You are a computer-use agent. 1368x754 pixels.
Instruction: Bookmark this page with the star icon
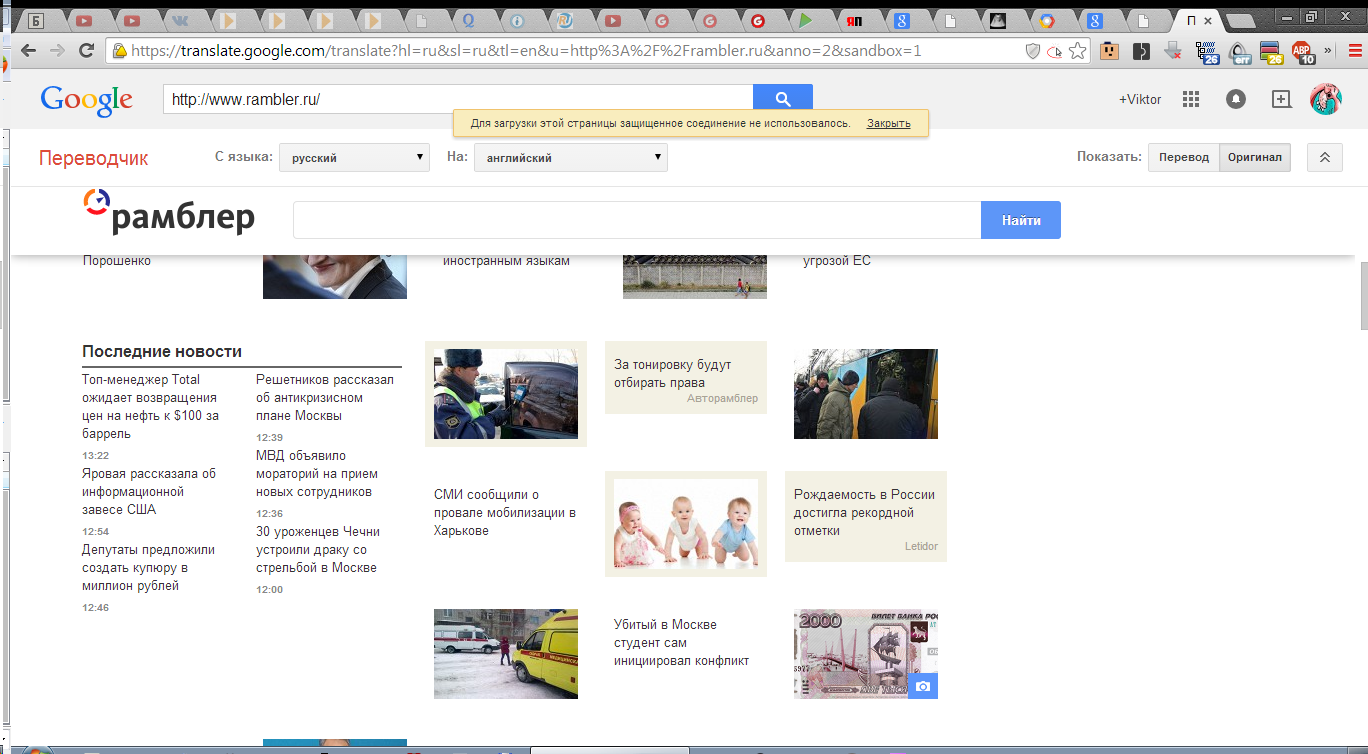1078,50
